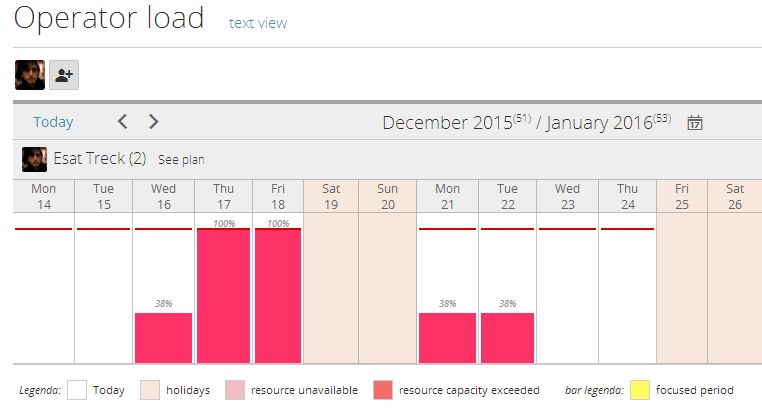
Task: Switch to text view
Action: (257, 23)
